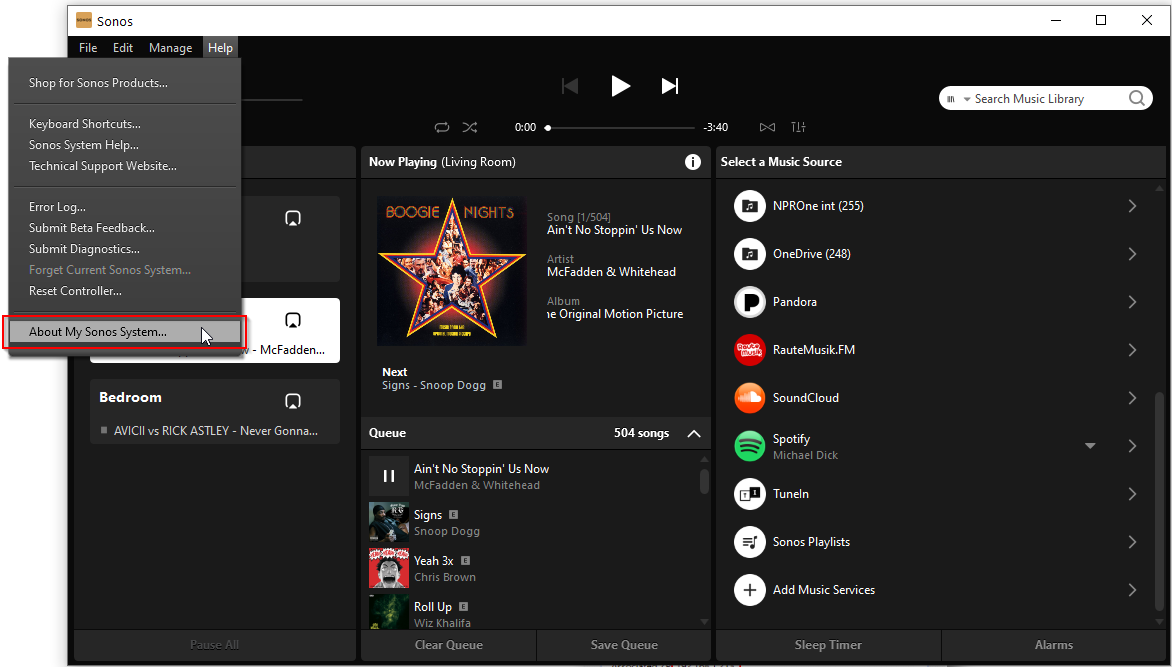Open the Sonos Playlists icon
Image resolution: width=1172 pixels, height=667 pixels.
(x=750, y=542)
